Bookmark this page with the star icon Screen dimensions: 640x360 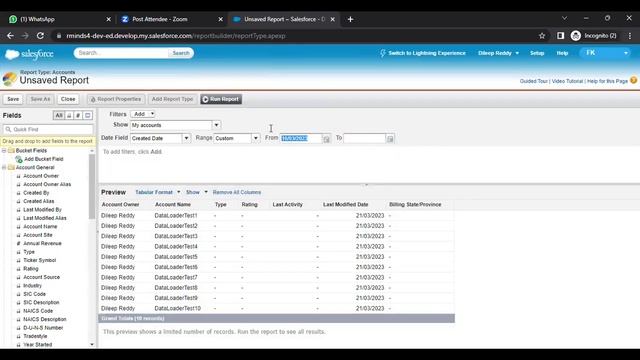(542, 36)
